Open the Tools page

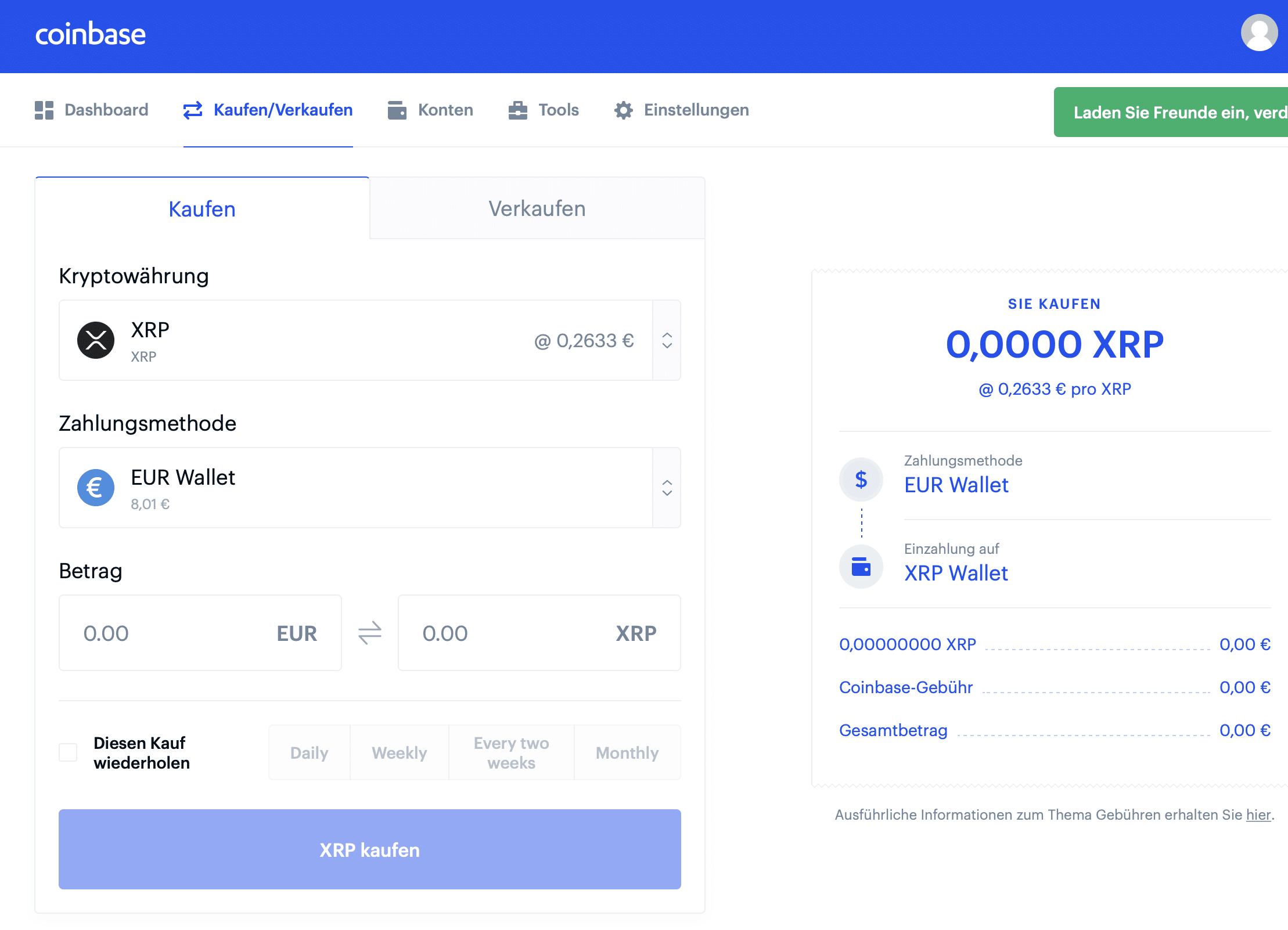tap(544, 110)
